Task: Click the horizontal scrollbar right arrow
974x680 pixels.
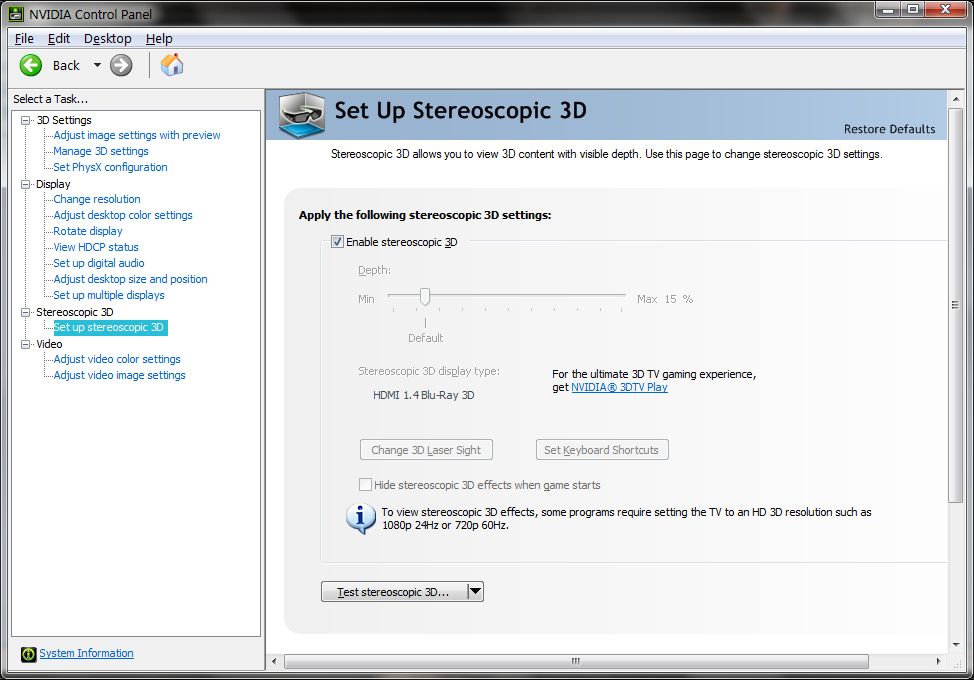Action: click(938, 661)
